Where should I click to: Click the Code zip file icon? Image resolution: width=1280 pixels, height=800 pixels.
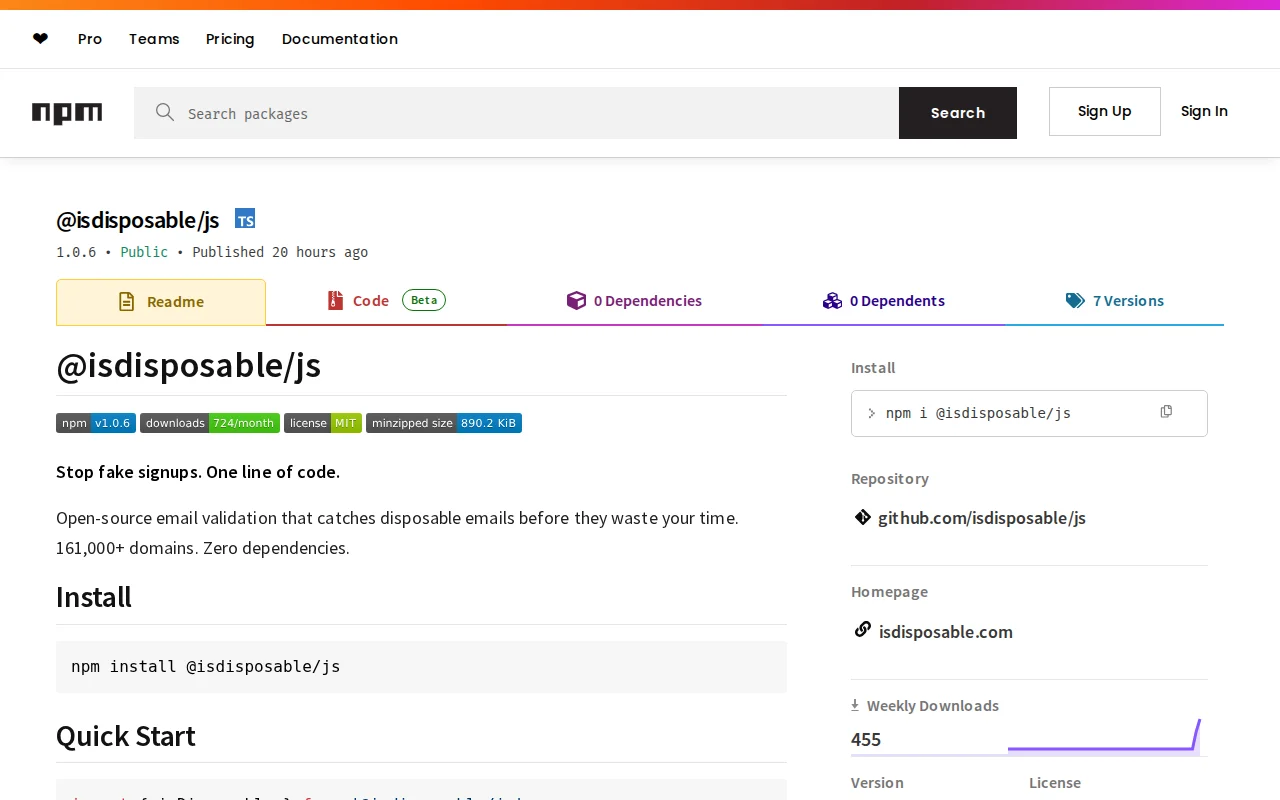coord(335,300)
